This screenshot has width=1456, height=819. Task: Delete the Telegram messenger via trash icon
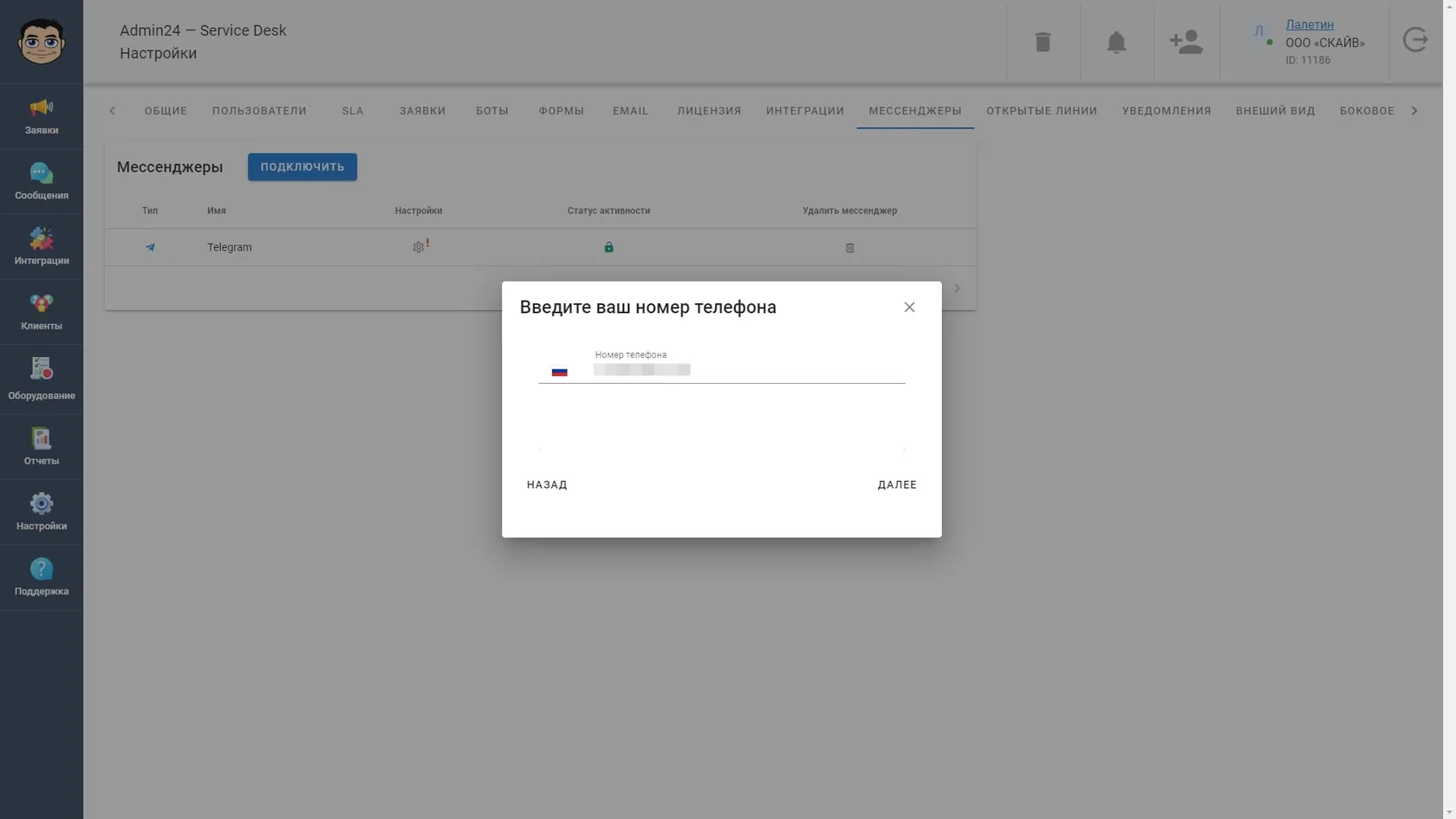point(849,248)
